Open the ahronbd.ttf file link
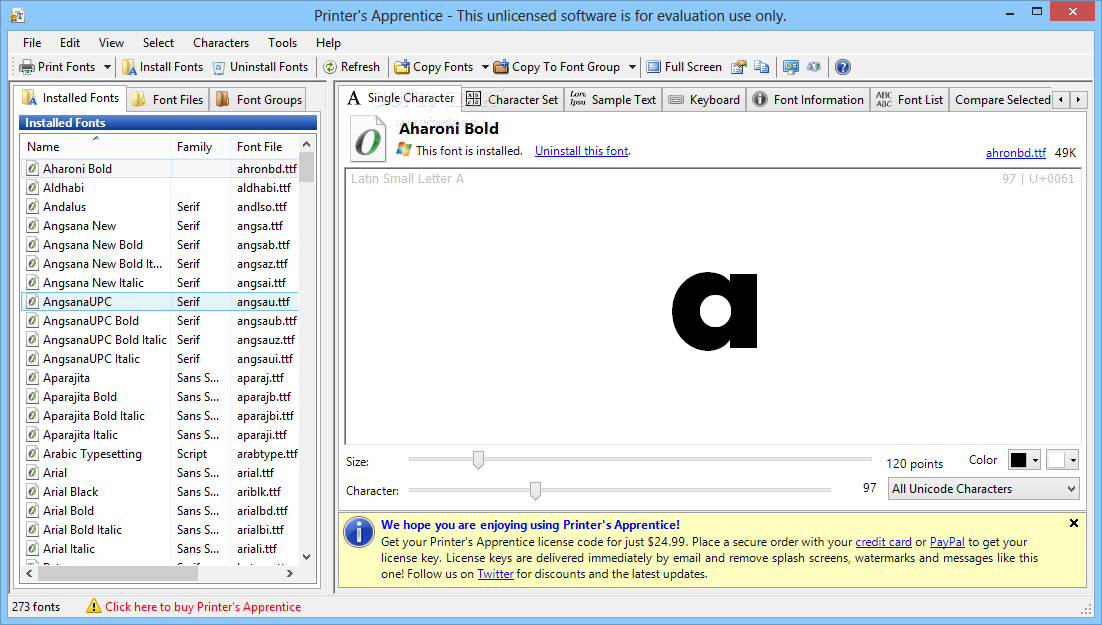 1016,153
